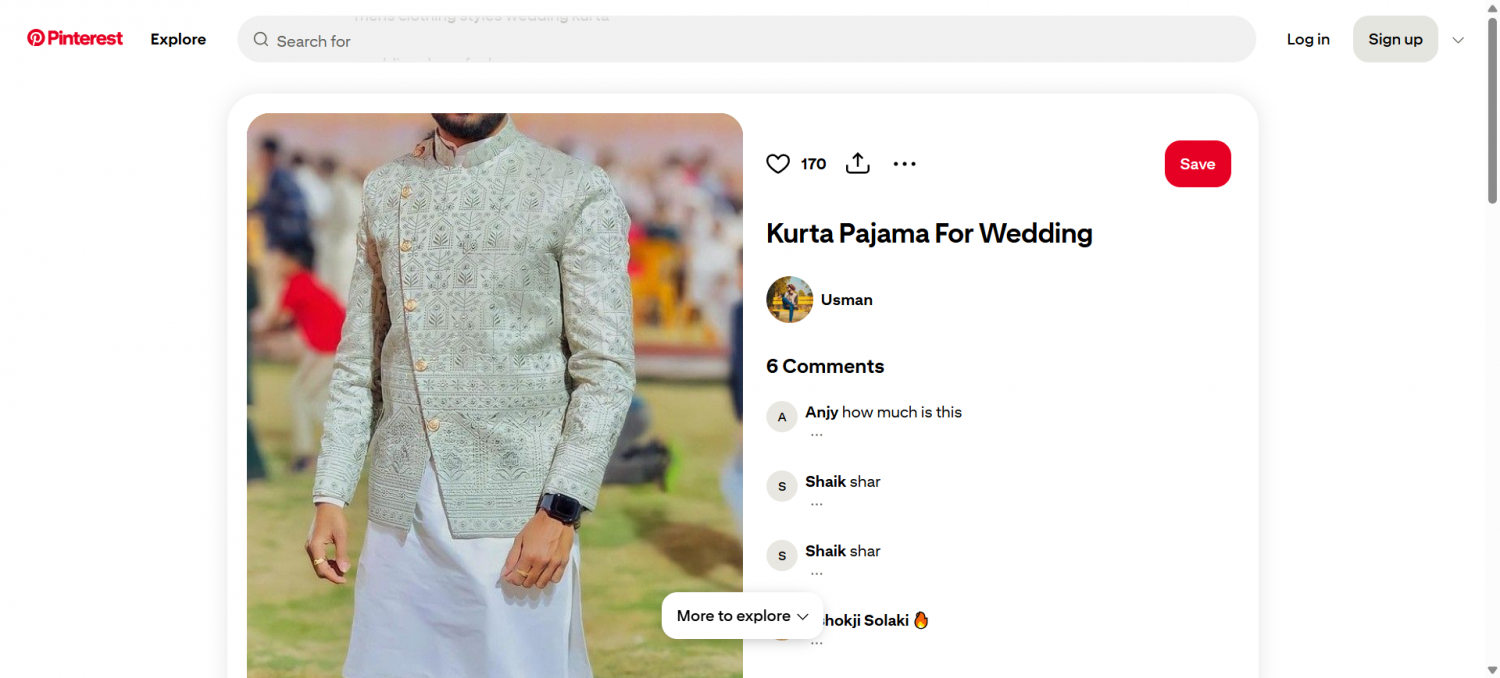Viewport: 1500px width, 678px height.
Task: Open options under Anjy's comment
Action: coord(817,435)
